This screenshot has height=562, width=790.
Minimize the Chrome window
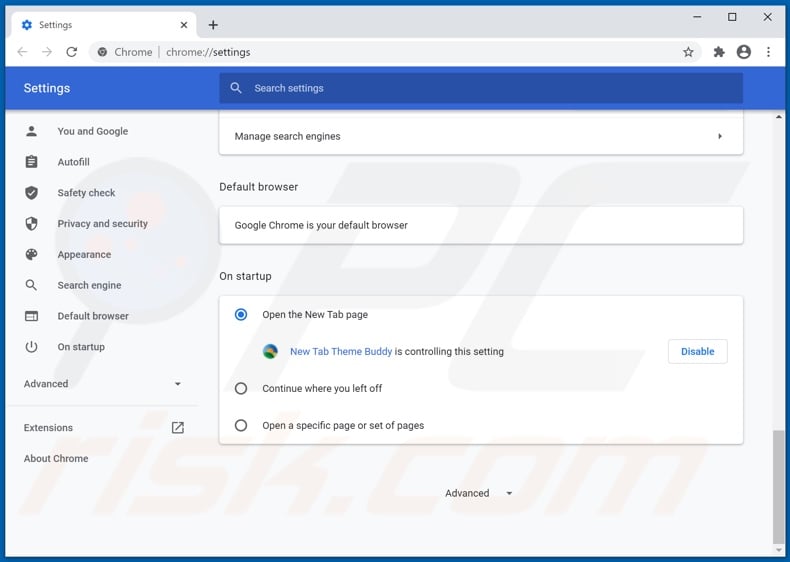(x=697, y=17)
